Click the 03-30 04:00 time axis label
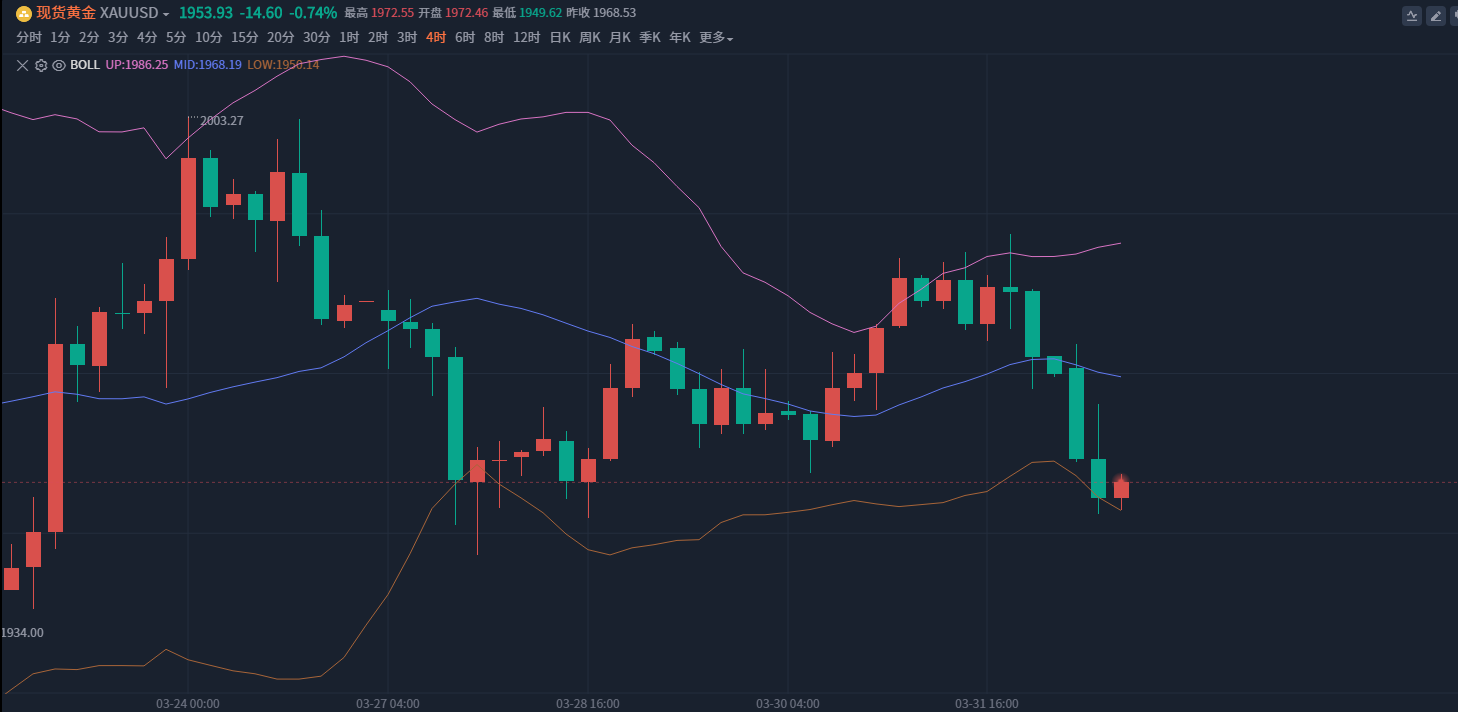Image resolution: width=1458 pixels, height=712 pixels. [788, 704]
